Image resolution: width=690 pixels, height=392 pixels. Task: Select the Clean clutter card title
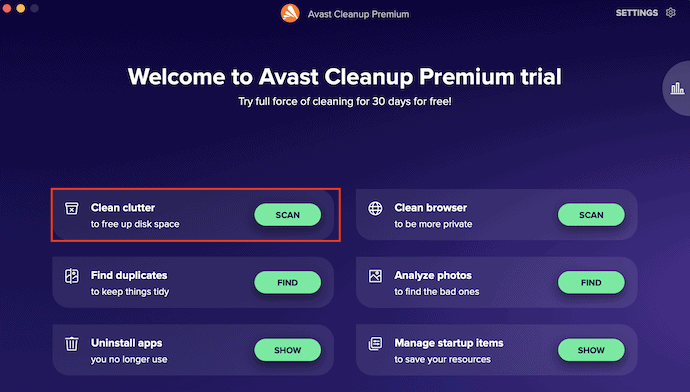[123, 208]
